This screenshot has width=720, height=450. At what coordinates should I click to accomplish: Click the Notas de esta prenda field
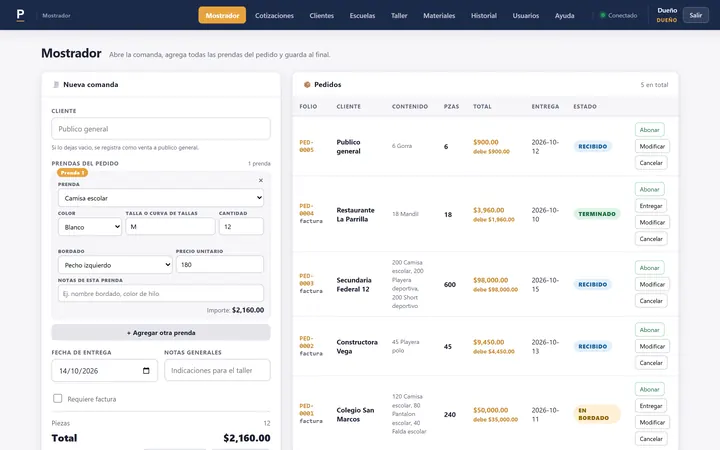161,293
